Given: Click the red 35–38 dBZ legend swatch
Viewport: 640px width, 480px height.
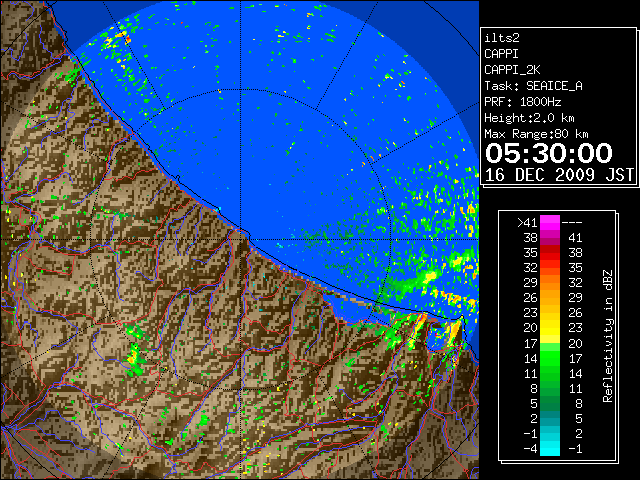Looking at the screenshot, I should pos(550,253).
